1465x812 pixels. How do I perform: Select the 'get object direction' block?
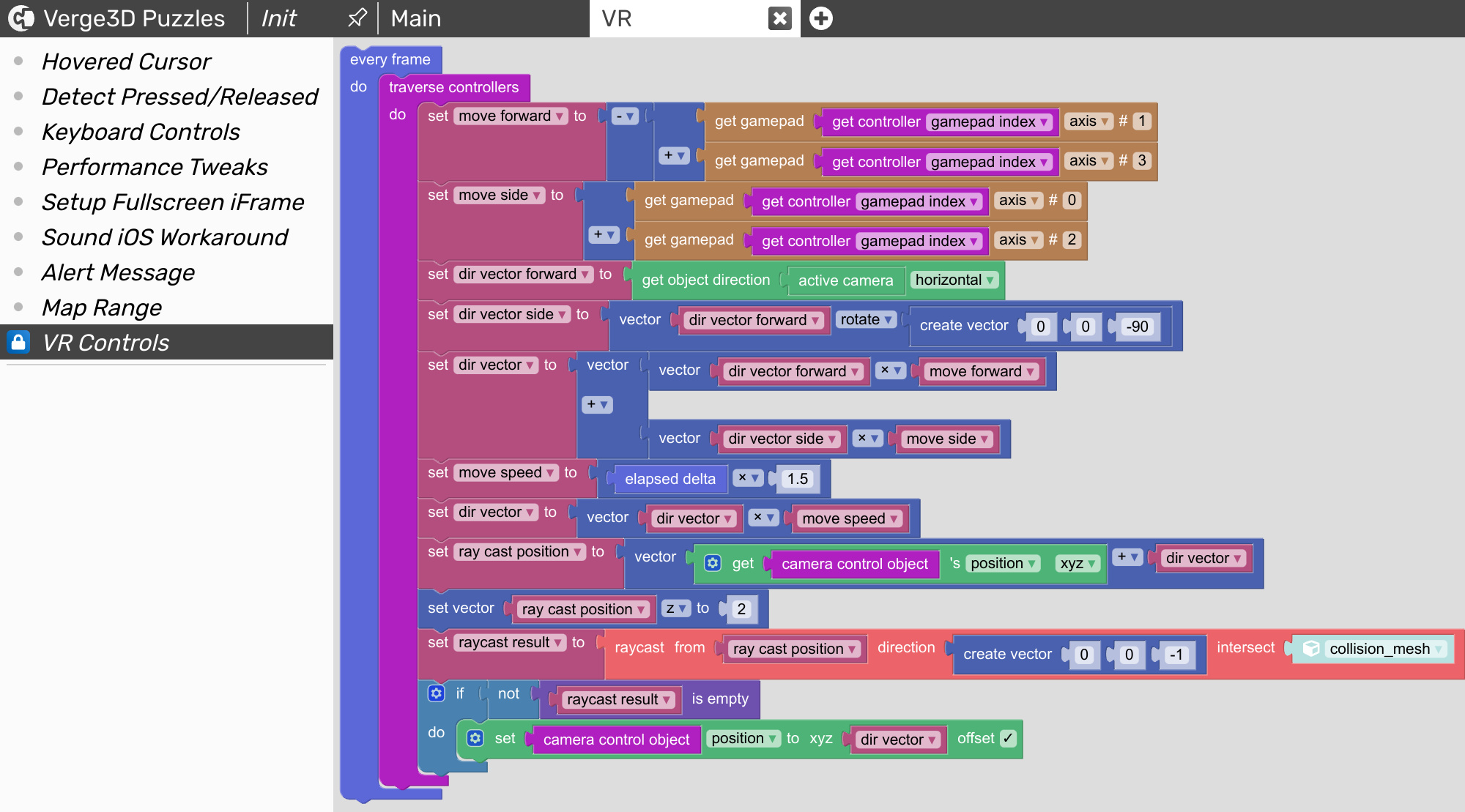[705, 280]
